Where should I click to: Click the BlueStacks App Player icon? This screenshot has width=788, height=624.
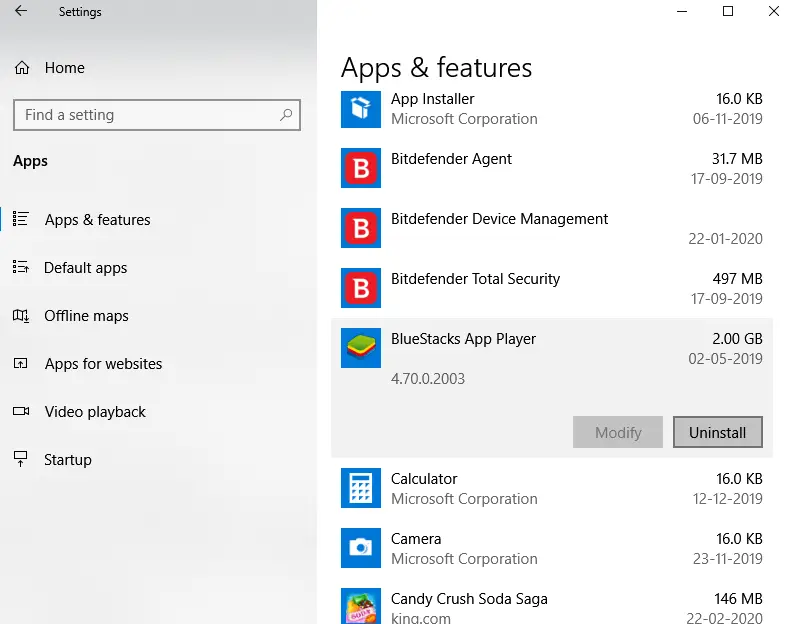(361, 348)
